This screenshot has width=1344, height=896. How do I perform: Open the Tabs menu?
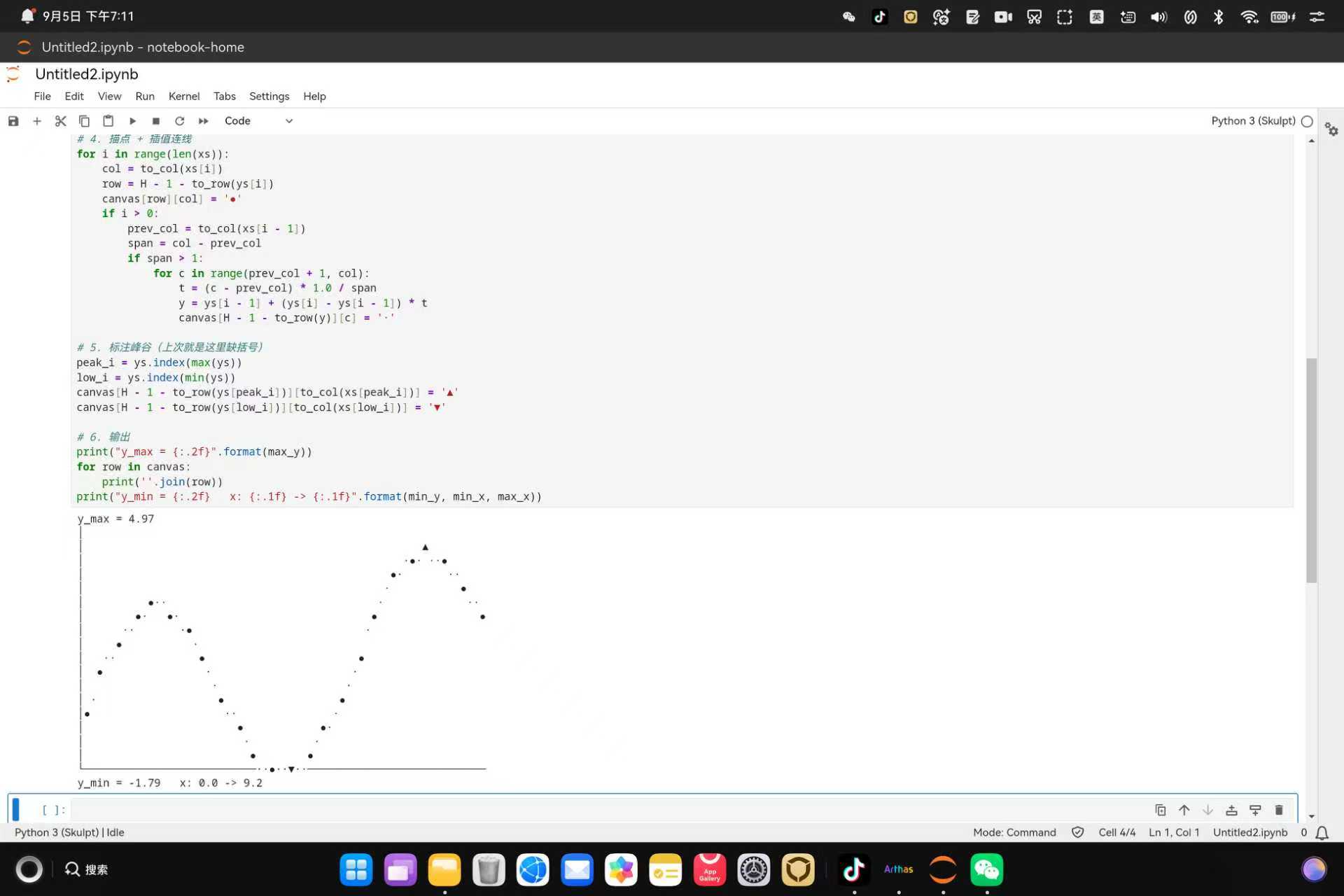pyautogui.click(x=225, y=97)
